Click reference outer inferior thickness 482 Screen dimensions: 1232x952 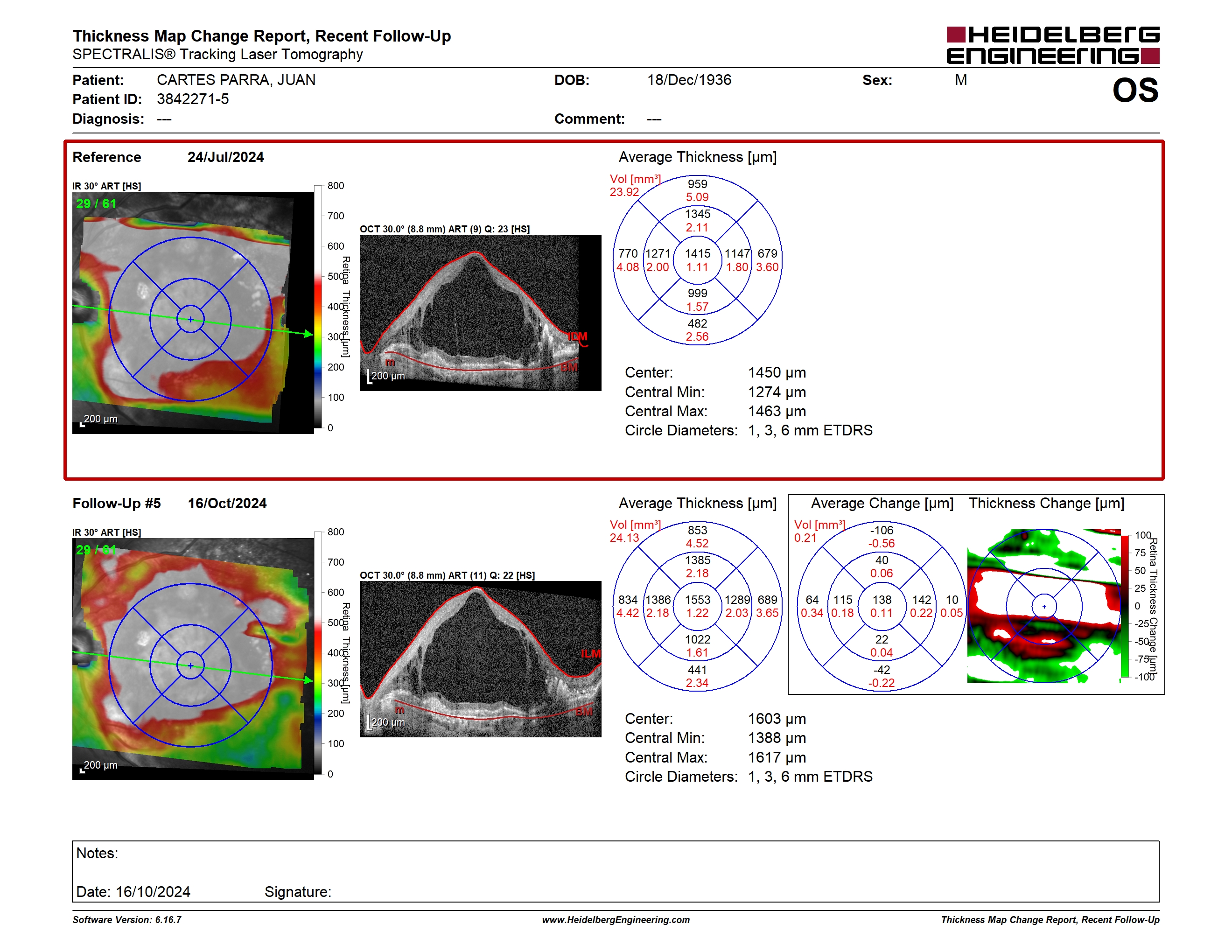coord(697,324)
